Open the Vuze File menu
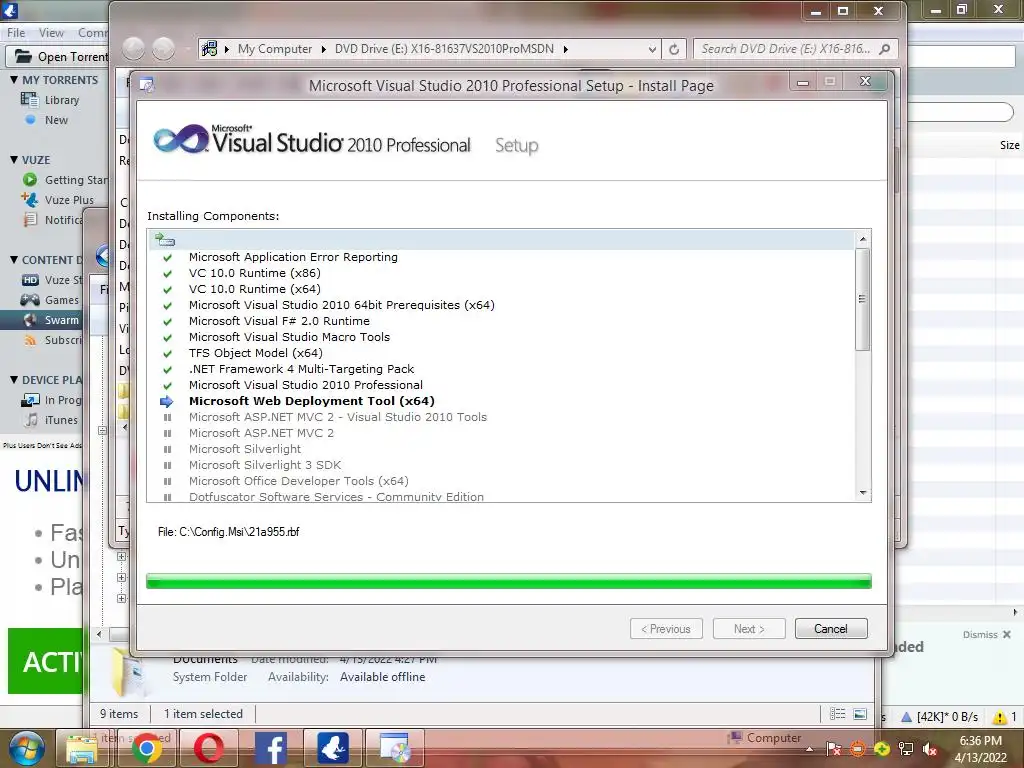This screenshot has height=768, width=1024. click(16, 33)
